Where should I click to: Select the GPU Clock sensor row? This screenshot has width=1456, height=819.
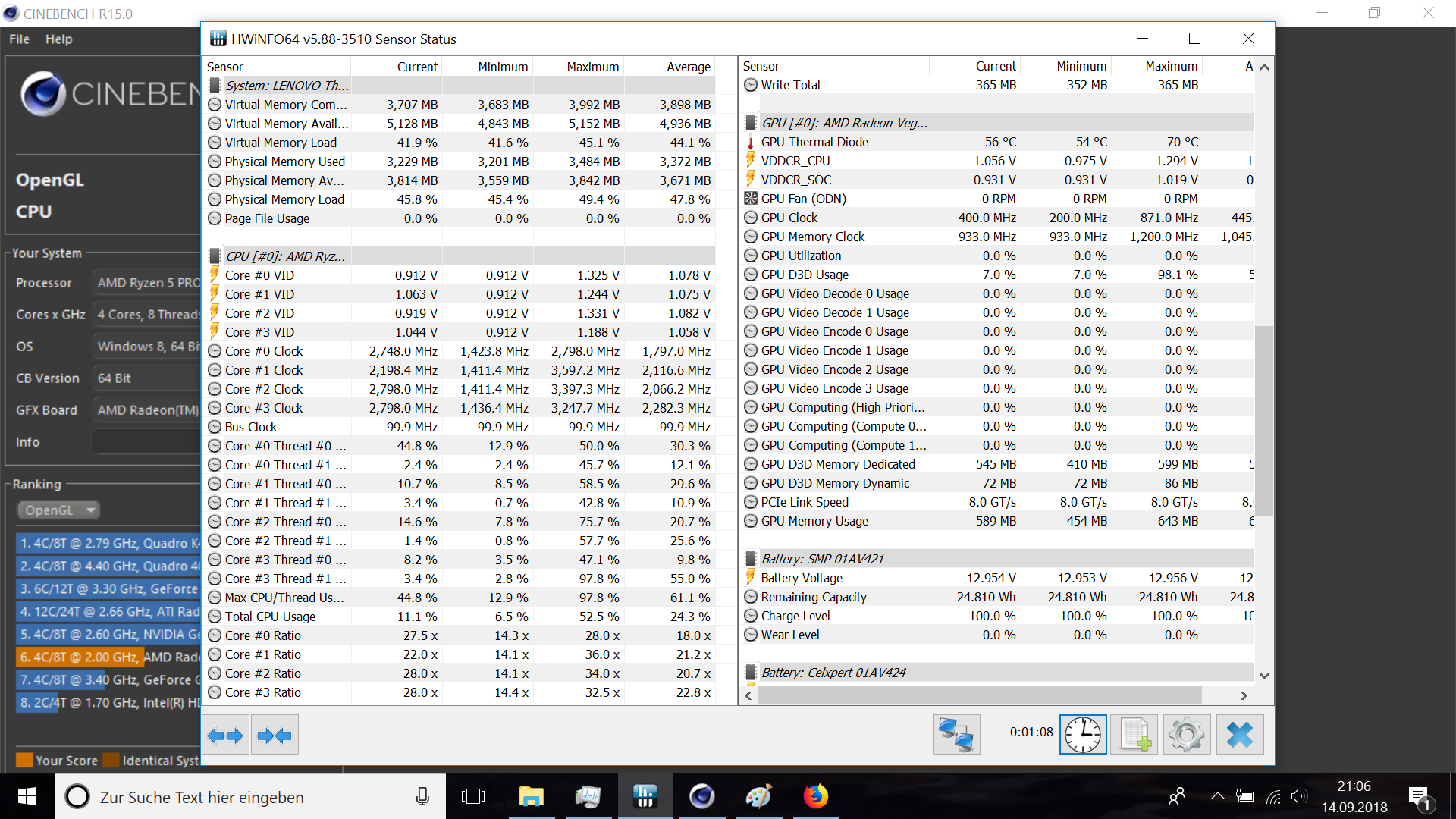point(789,218)
